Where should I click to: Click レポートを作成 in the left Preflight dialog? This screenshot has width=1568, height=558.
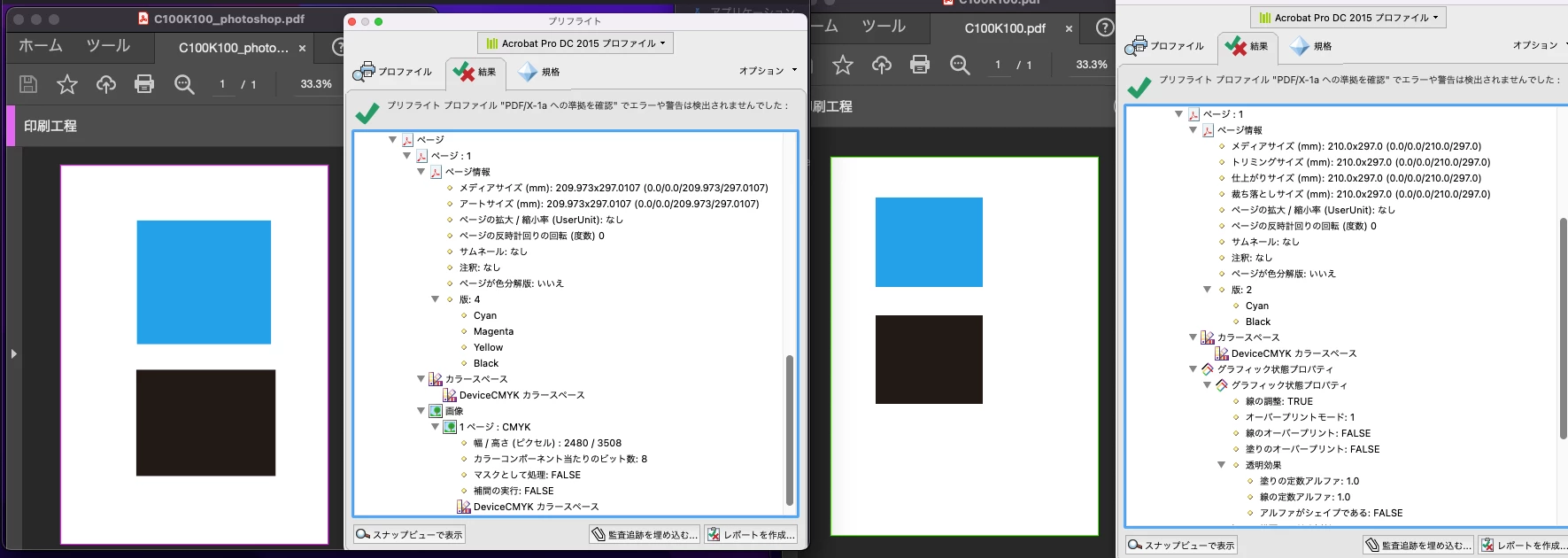(x=751, y=534)
